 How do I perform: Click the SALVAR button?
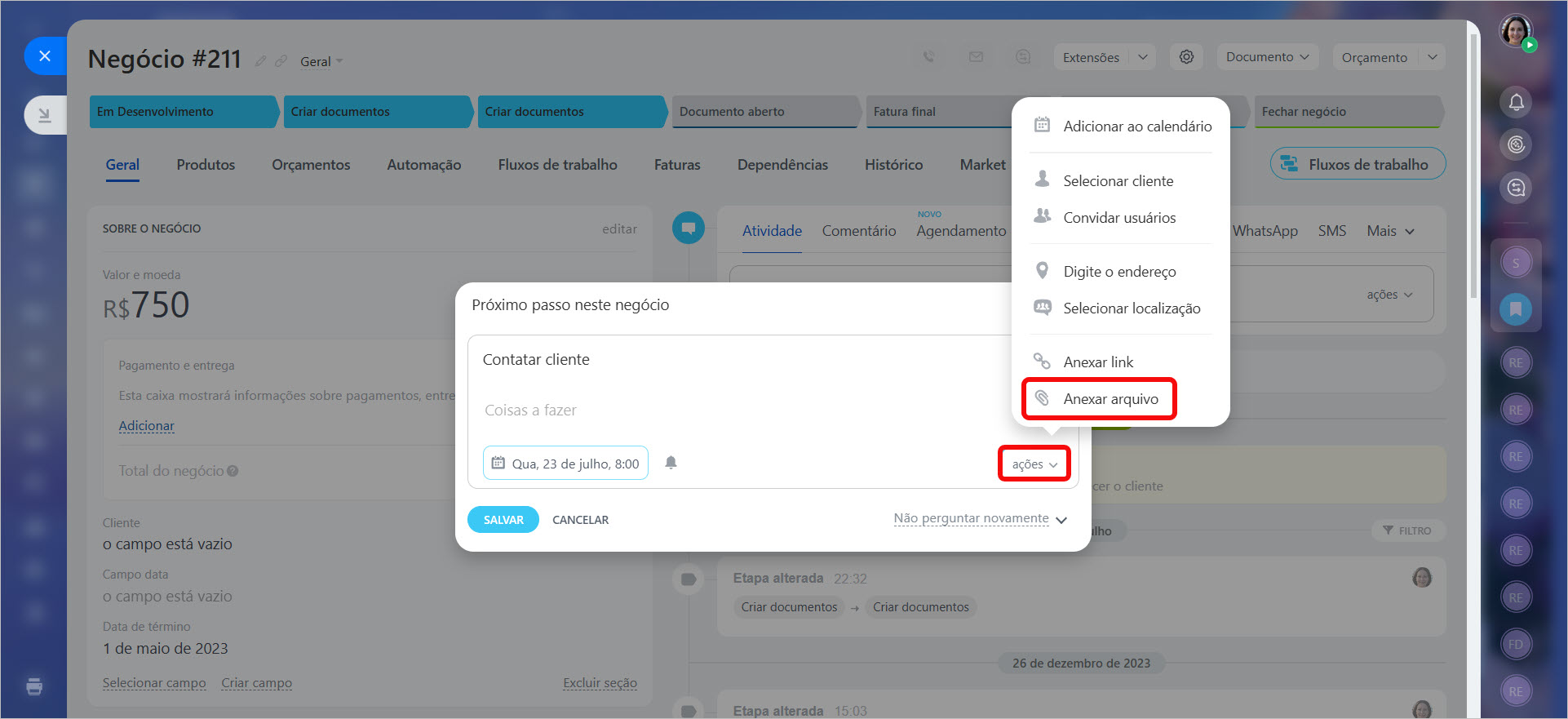503,520
